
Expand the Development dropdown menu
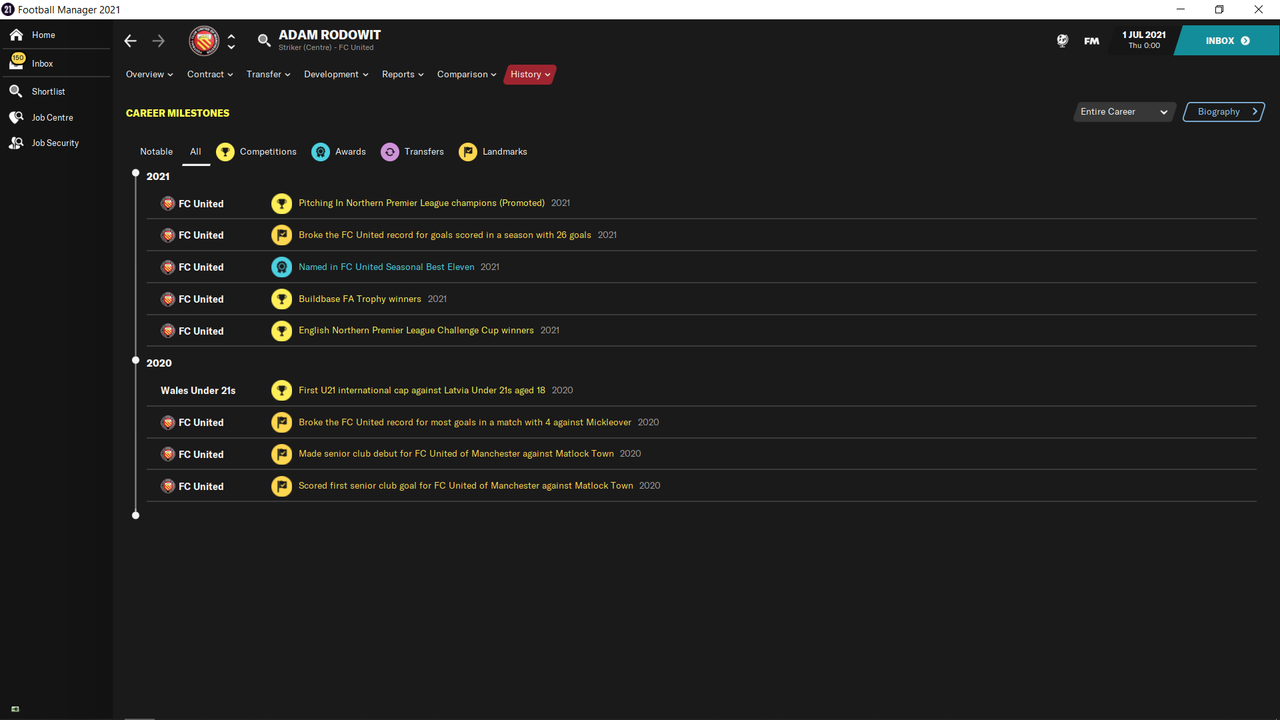(x=336, y=74)
